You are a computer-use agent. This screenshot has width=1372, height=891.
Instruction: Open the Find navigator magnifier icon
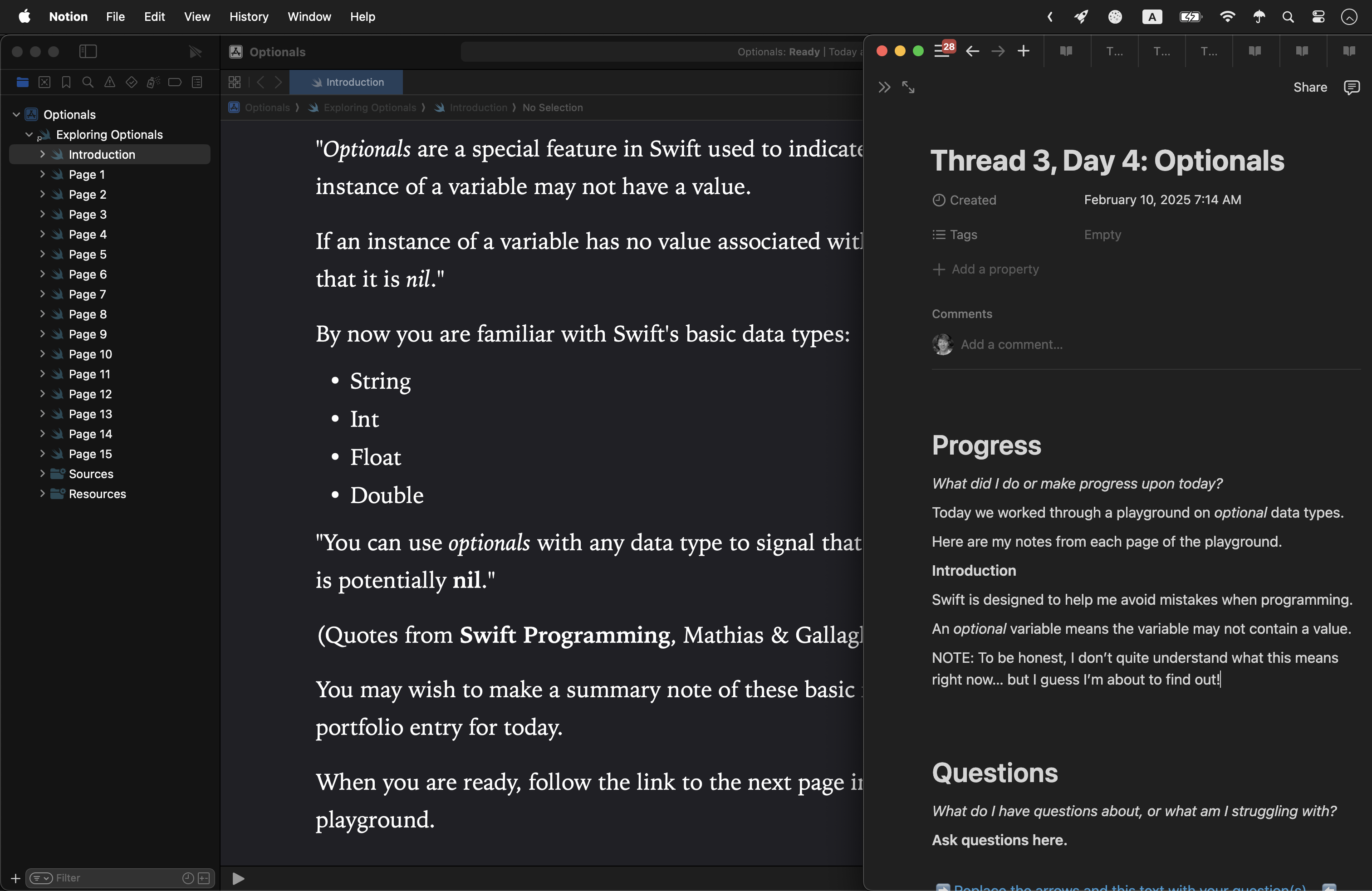point(88,83)
